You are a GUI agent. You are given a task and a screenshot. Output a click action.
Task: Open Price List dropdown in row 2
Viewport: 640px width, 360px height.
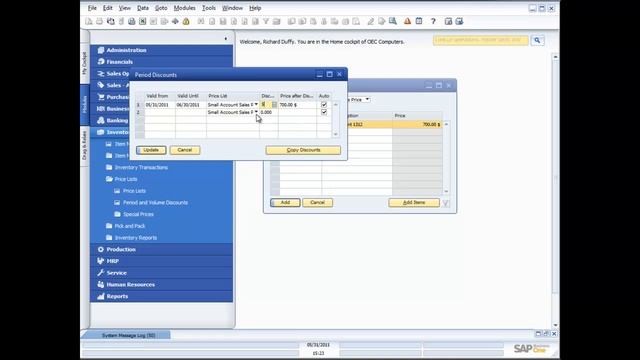click(x=256, y=112)
